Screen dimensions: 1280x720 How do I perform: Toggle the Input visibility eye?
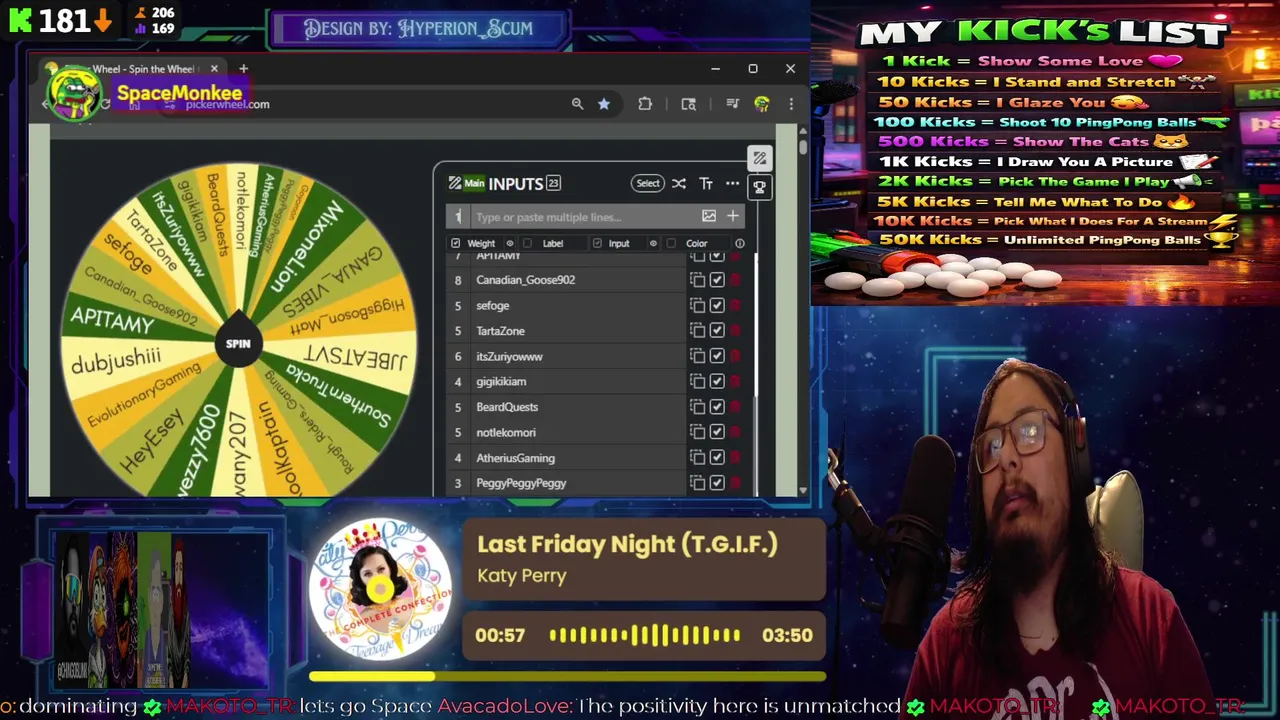click(x=654, y=243)
